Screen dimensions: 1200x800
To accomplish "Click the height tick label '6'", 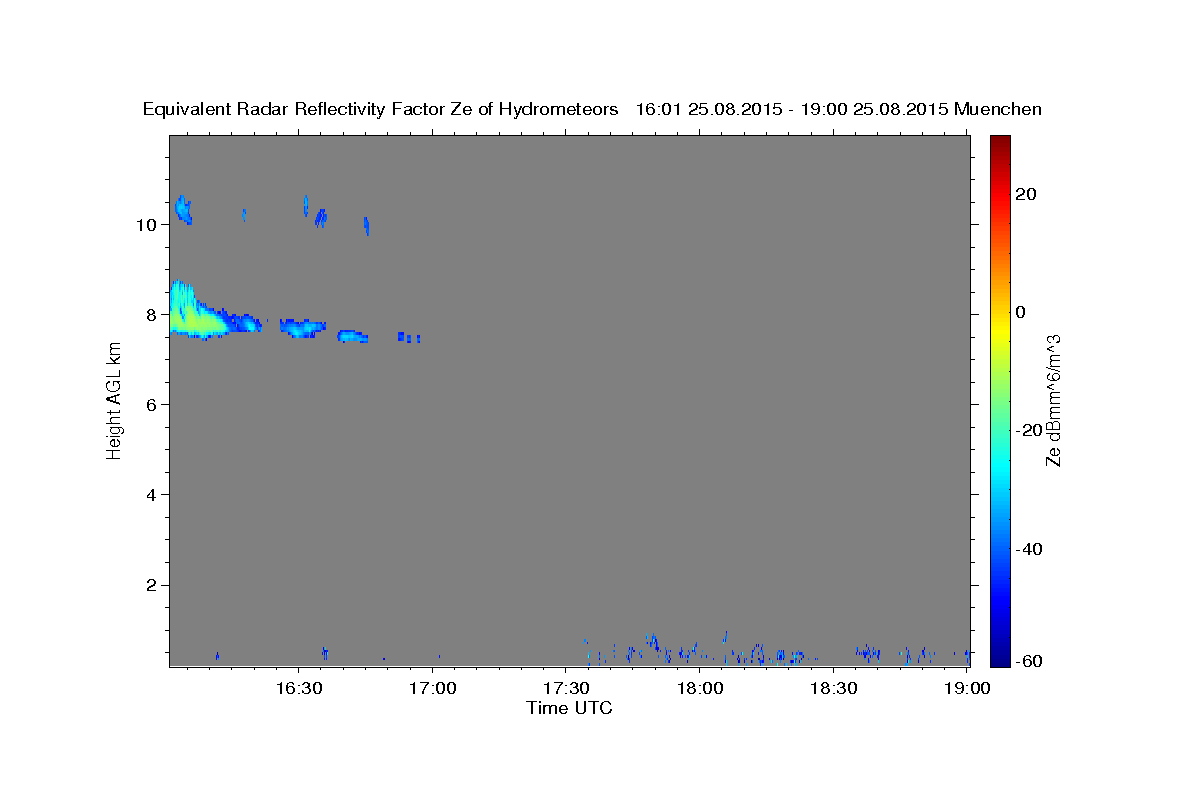I will (150, 404).
